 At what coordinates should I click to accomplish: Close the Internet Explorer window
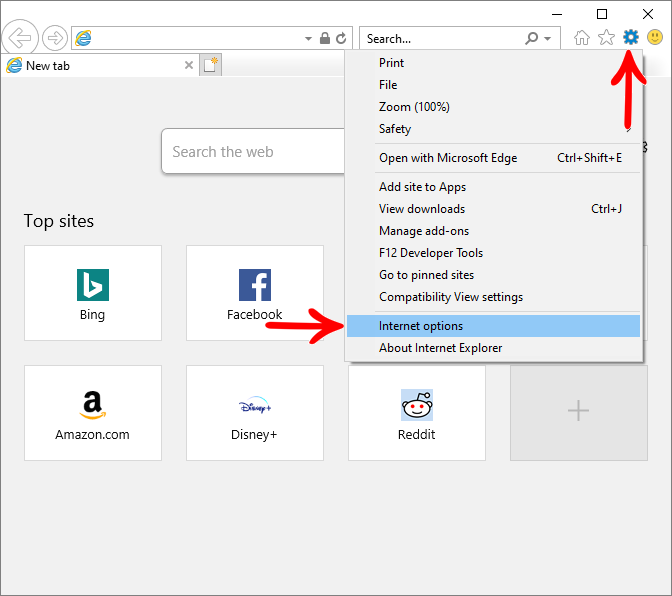648,14
